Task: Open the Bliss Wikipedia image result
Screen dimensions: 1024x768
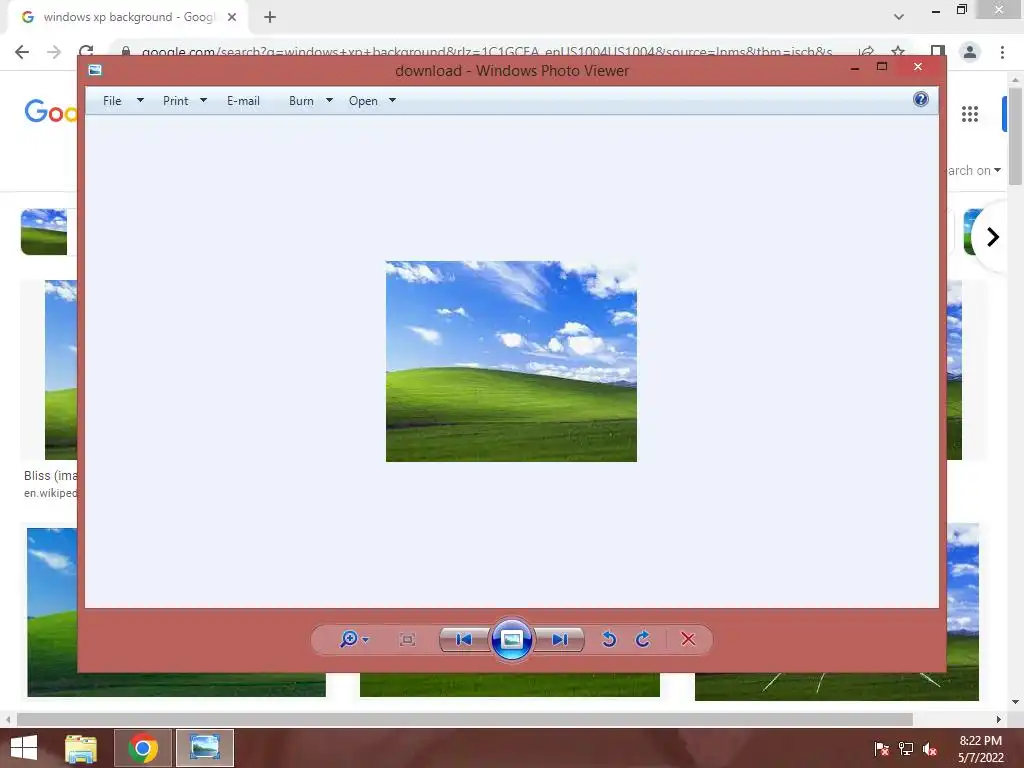Action: click(61, 370)
